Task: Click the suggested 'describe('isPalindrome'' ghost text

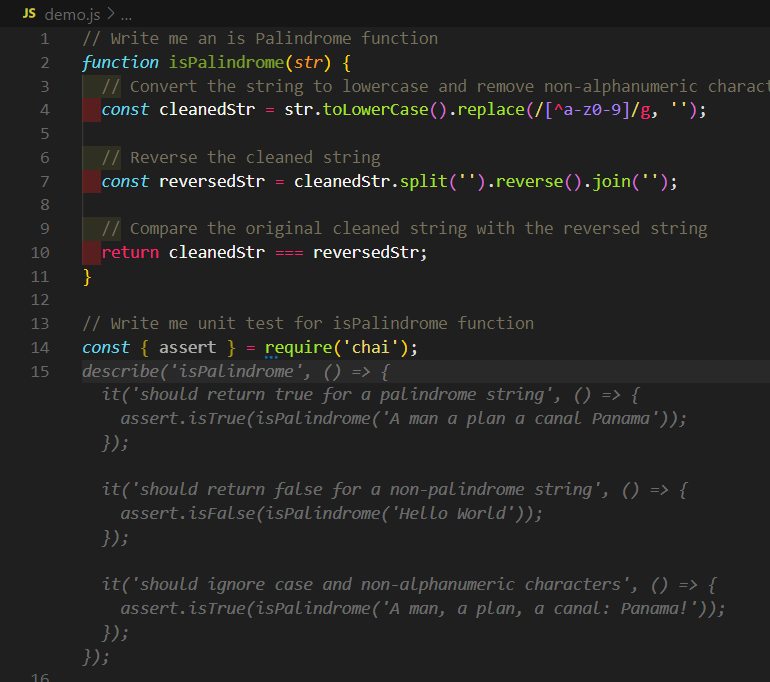Action: tap(195, 372)
